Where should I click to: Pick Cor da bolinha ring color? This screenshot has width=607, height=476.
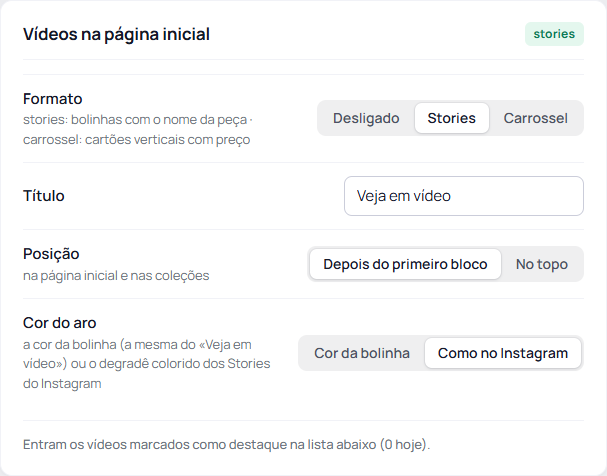pos(362,353)
